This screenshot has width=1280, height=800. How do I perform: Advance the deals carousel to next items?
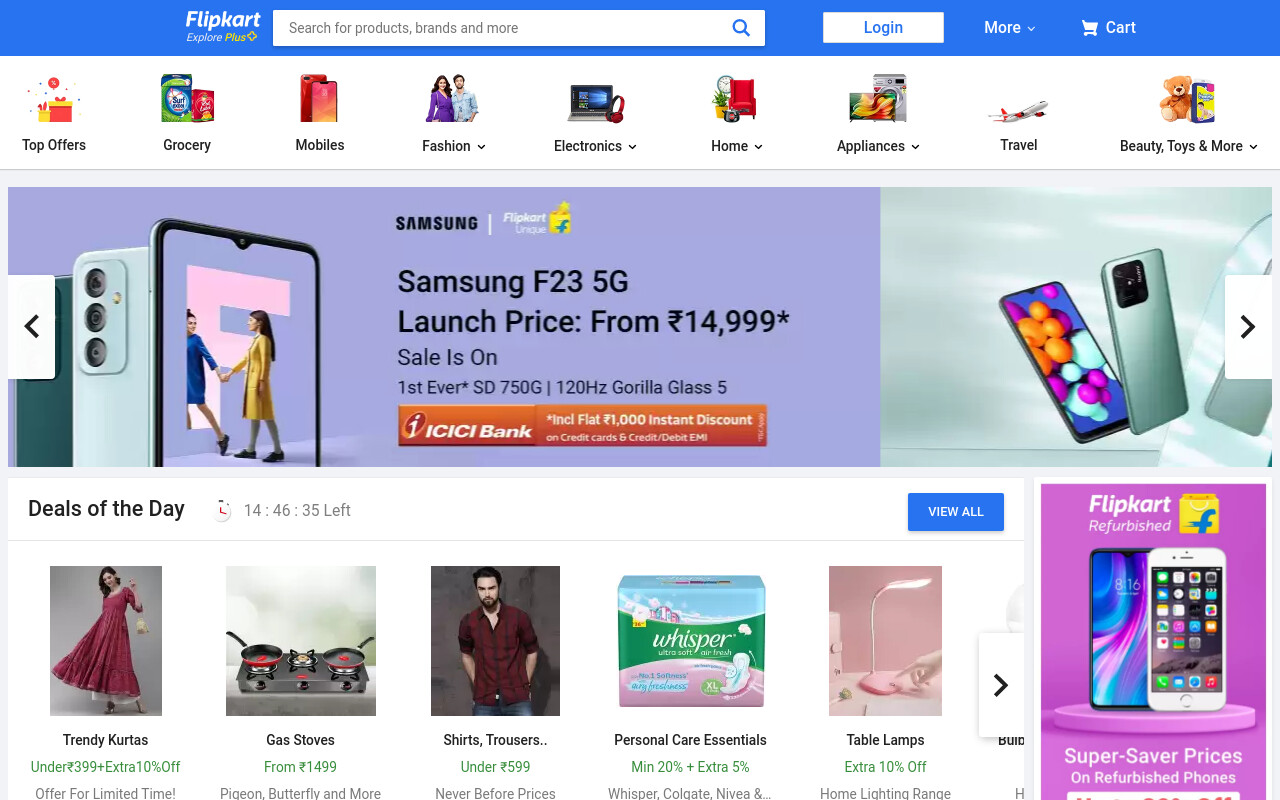1001,685
